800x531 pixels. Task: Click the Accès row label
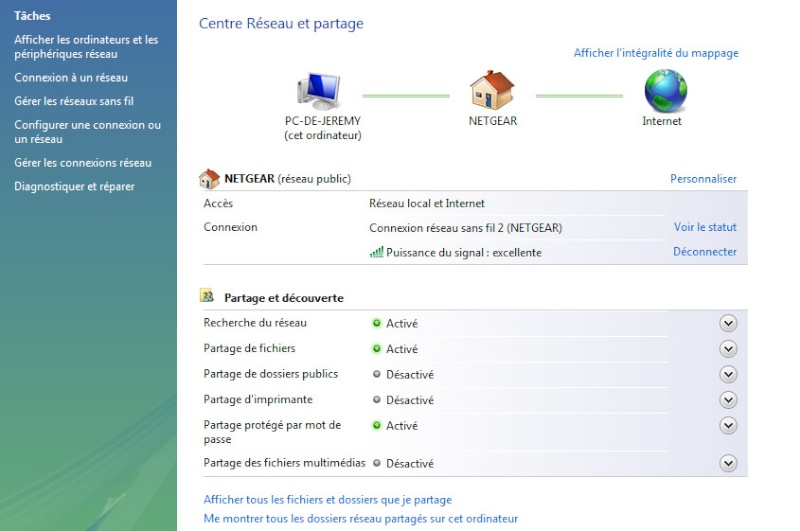click(x=218, y=203)
